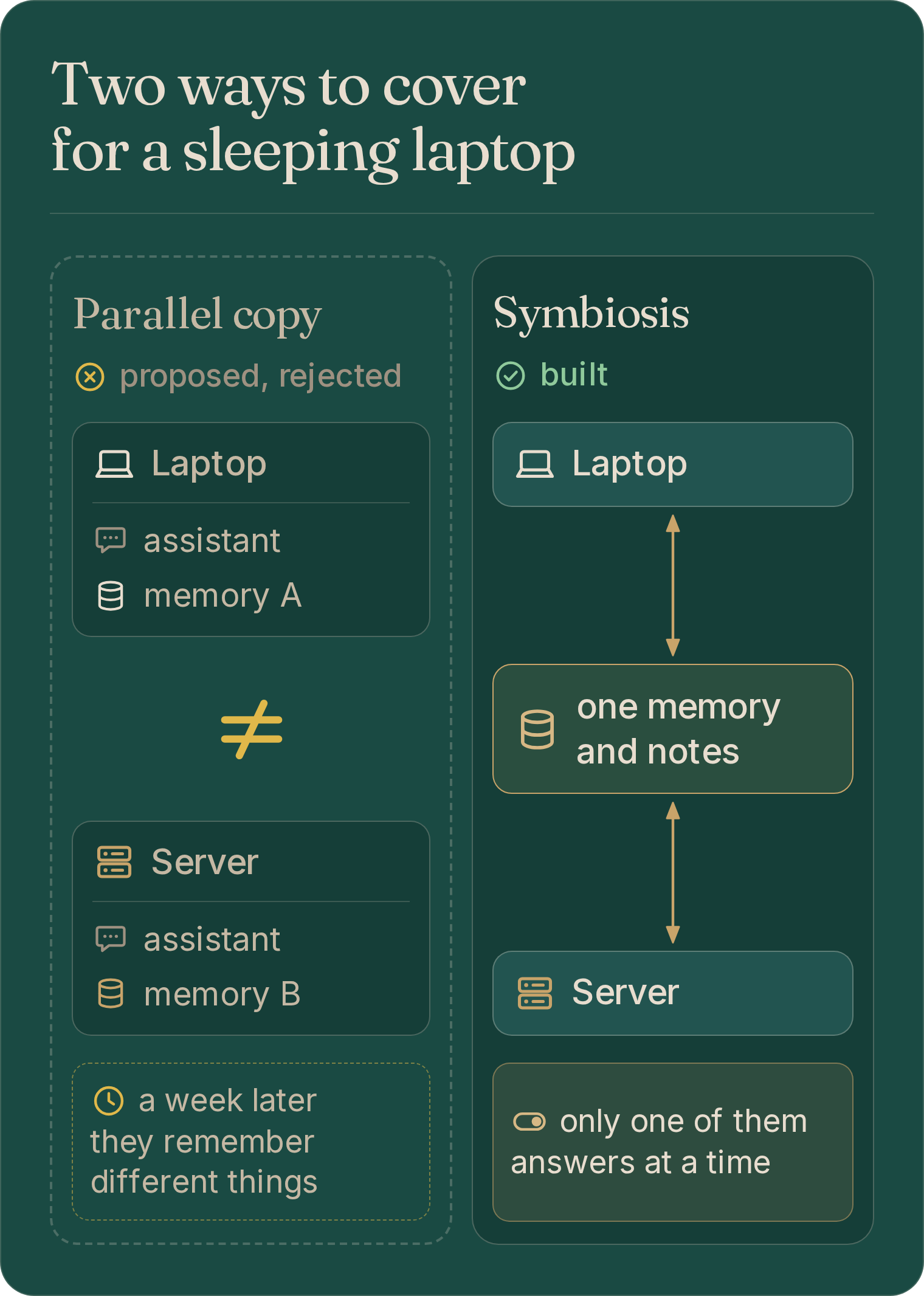924x1296 pixels.
Task: Click the yellow not-equal sign
Action: coord(252,729)
